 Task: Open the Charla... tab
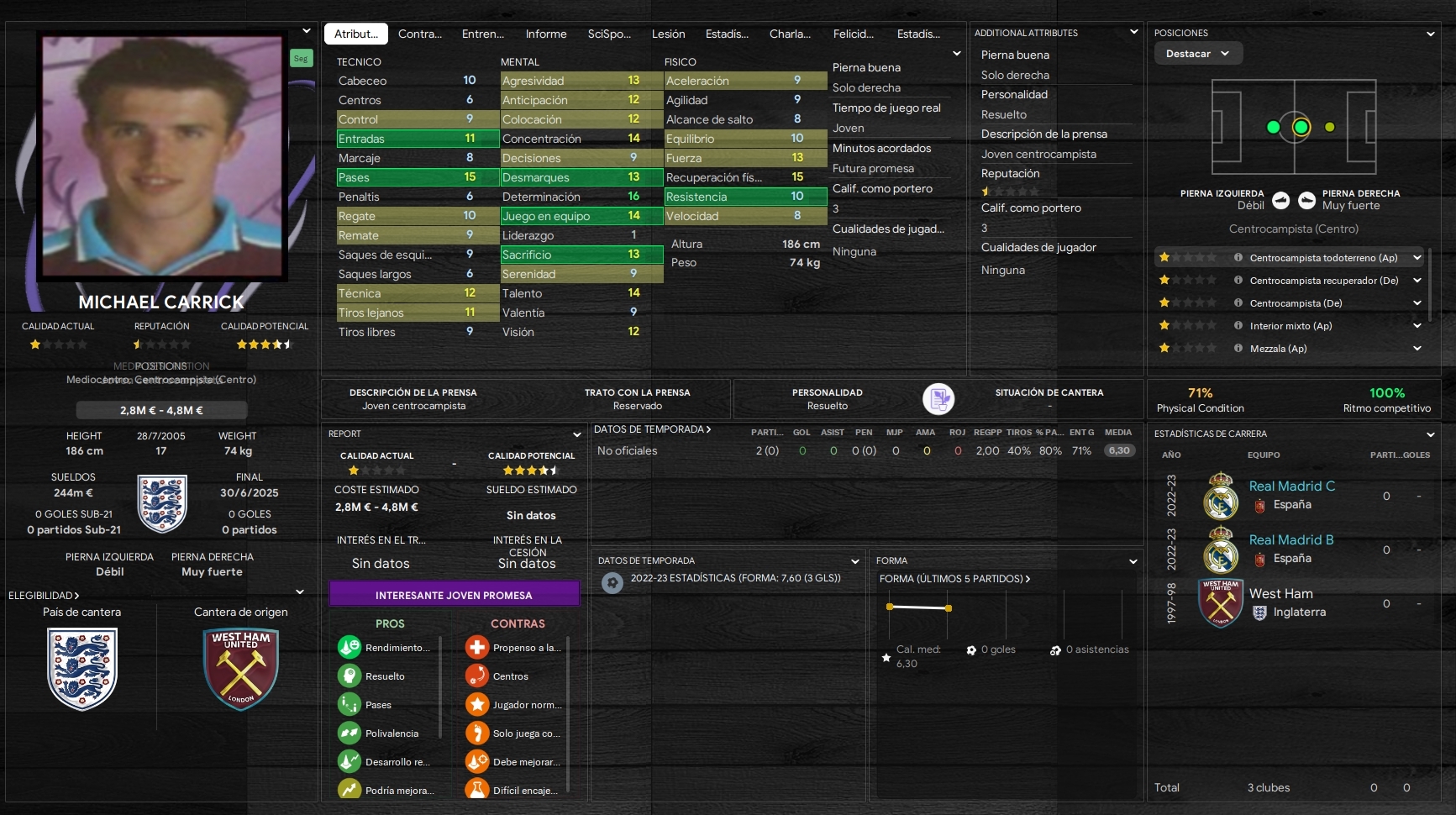(x=790, y=34)
